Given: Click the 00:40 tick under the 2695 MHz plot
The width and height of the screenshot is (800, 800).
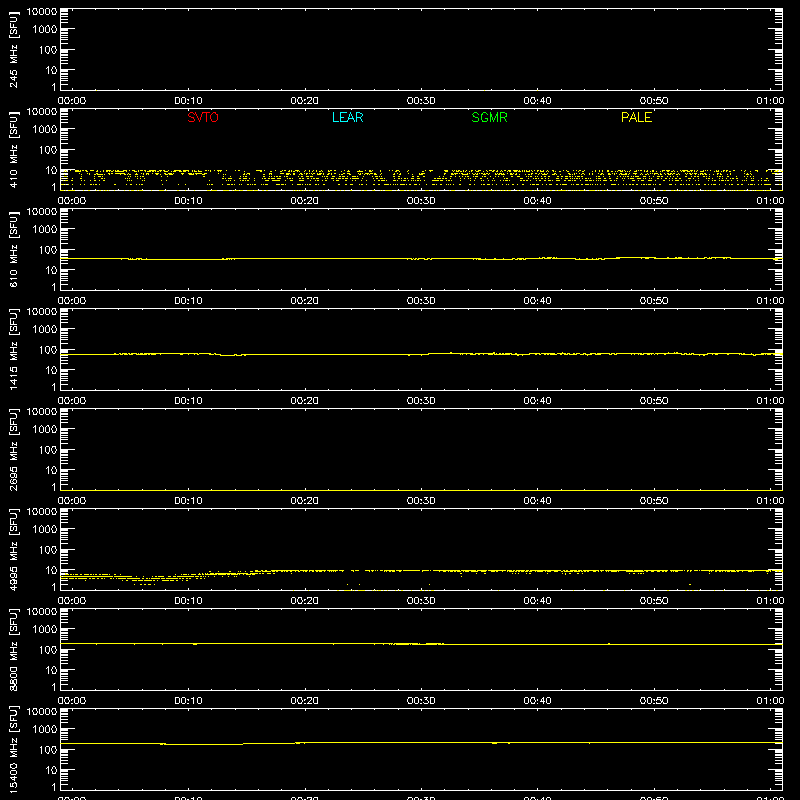Looking at the screenshot, I should point(537,501).
